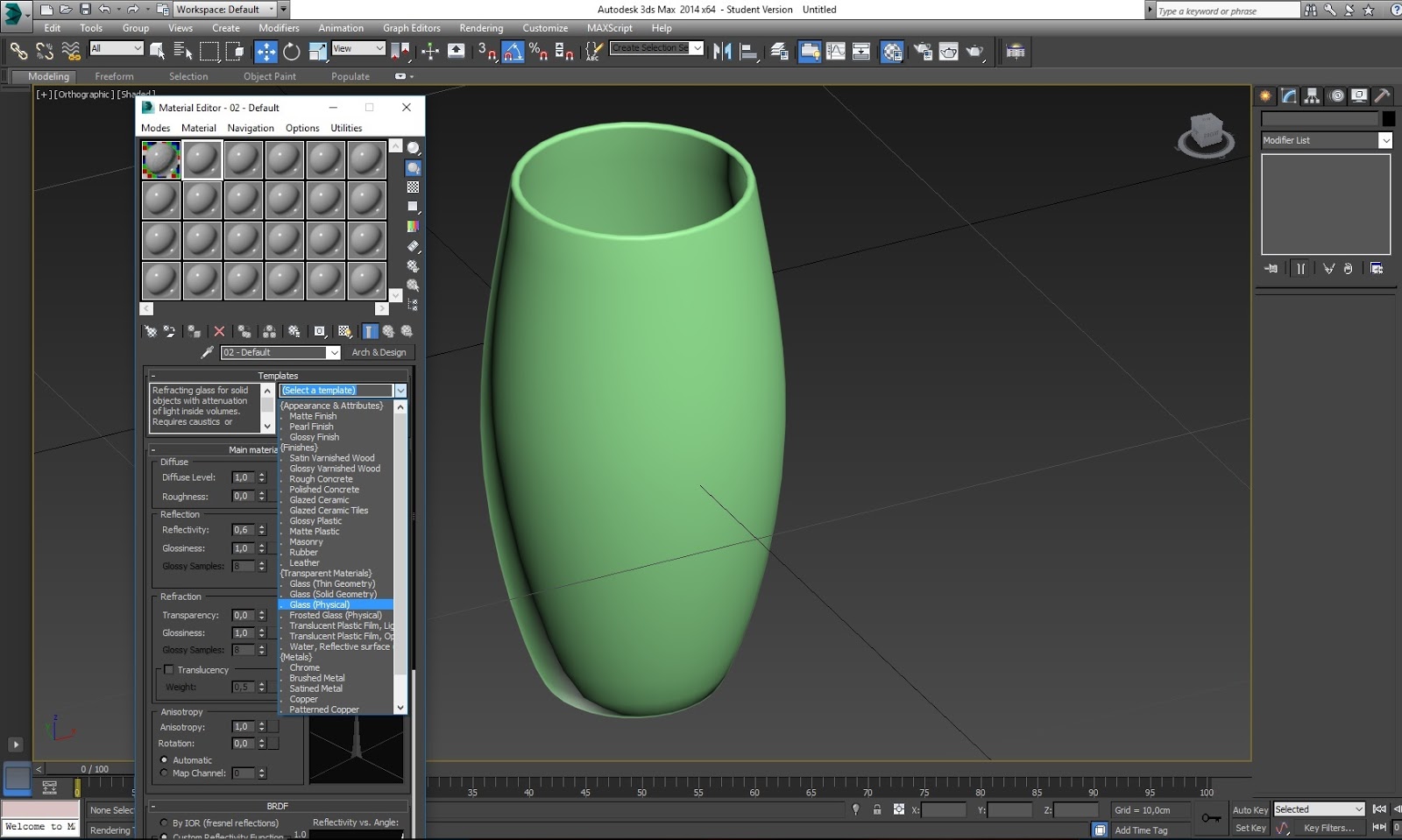Open the 02 - Default material name dropdown
1402x840 pixels.
tap(334, 352)
